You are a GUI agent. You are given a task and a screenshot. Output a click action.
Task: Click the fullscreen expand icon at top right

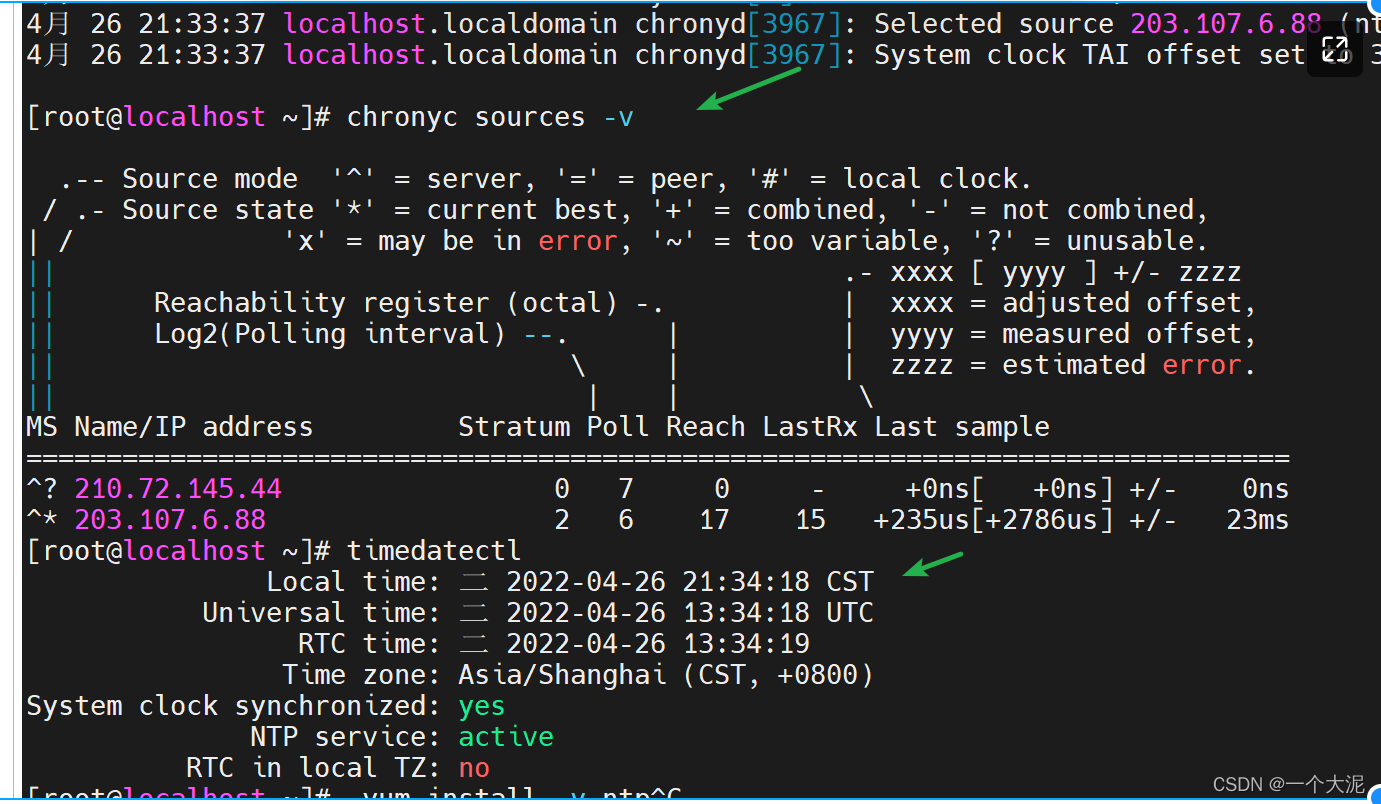[x=1335, y=48]
